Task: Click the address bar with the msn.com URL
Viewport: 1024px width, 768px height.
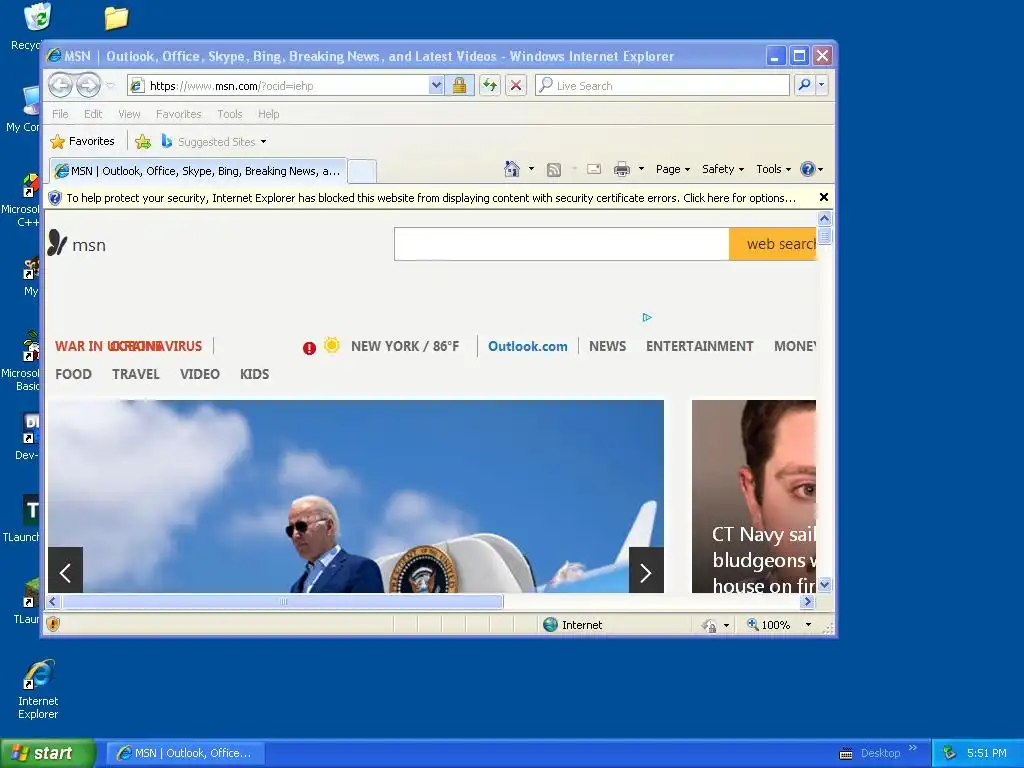Action: click(x=278, y=86)
